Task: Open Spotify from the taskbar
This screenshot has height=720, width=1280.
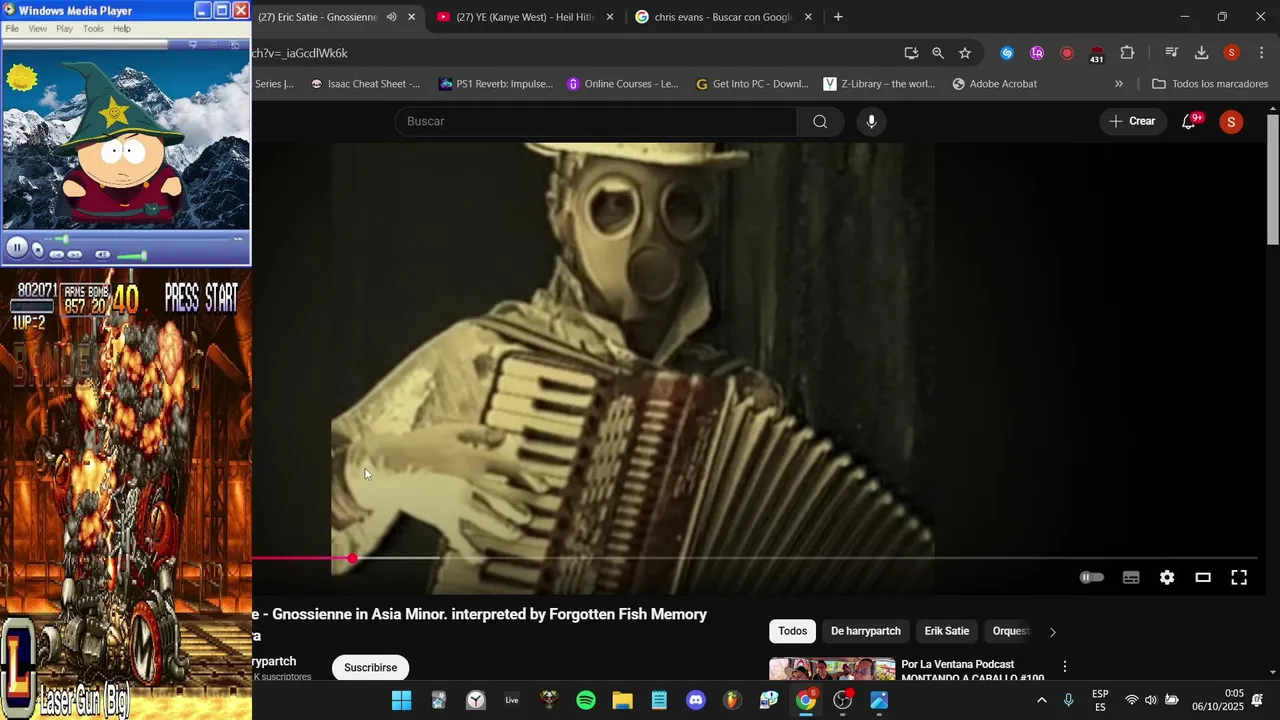Action: pyautogui.click(x=586, y=700)
